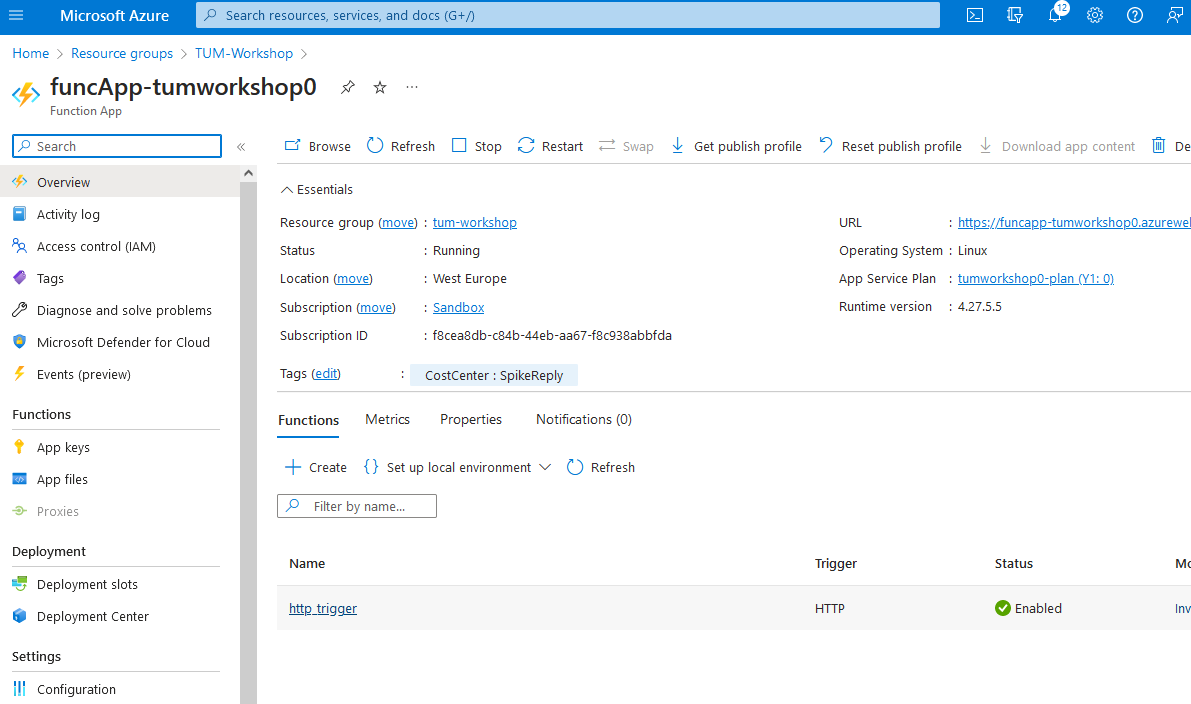
Task: Go to Home breadcrumb
Action: coord(30,53)
